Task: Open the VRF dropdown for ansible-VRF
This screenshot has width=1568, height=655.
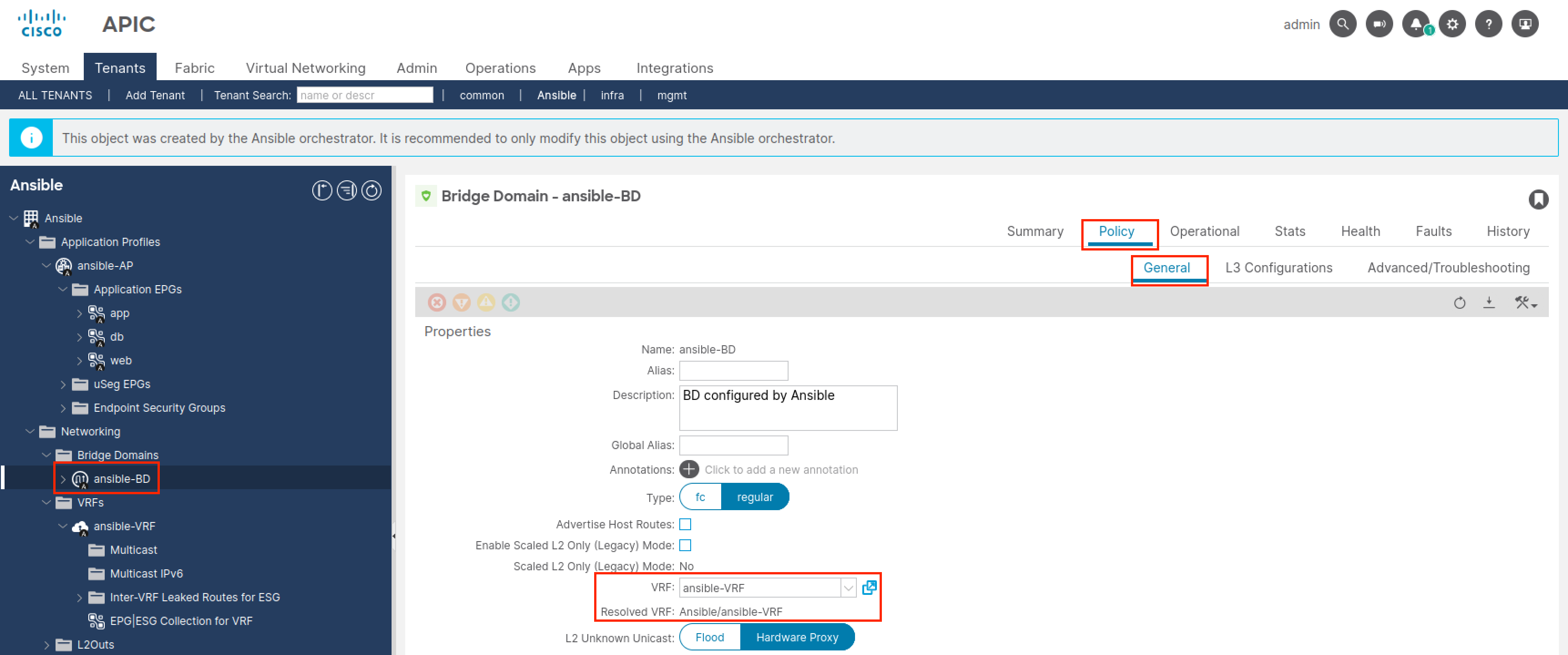Action: [848, 588]
